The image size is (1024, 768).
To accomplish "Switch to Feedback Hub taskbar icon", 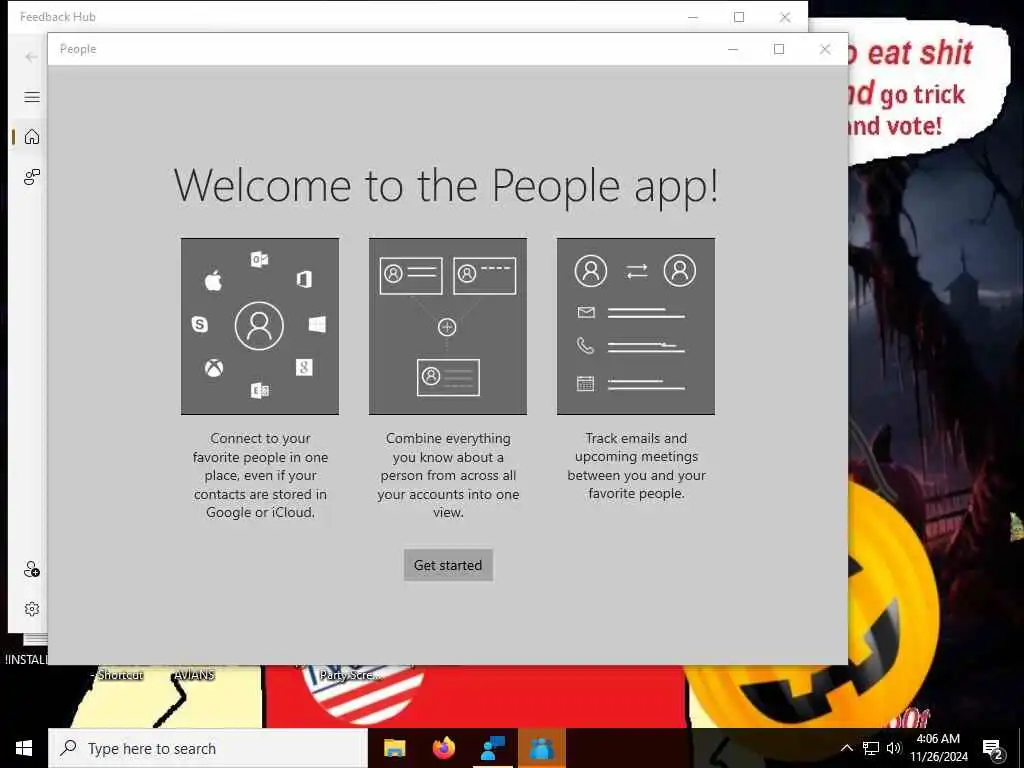I will [x=493, y=748].
